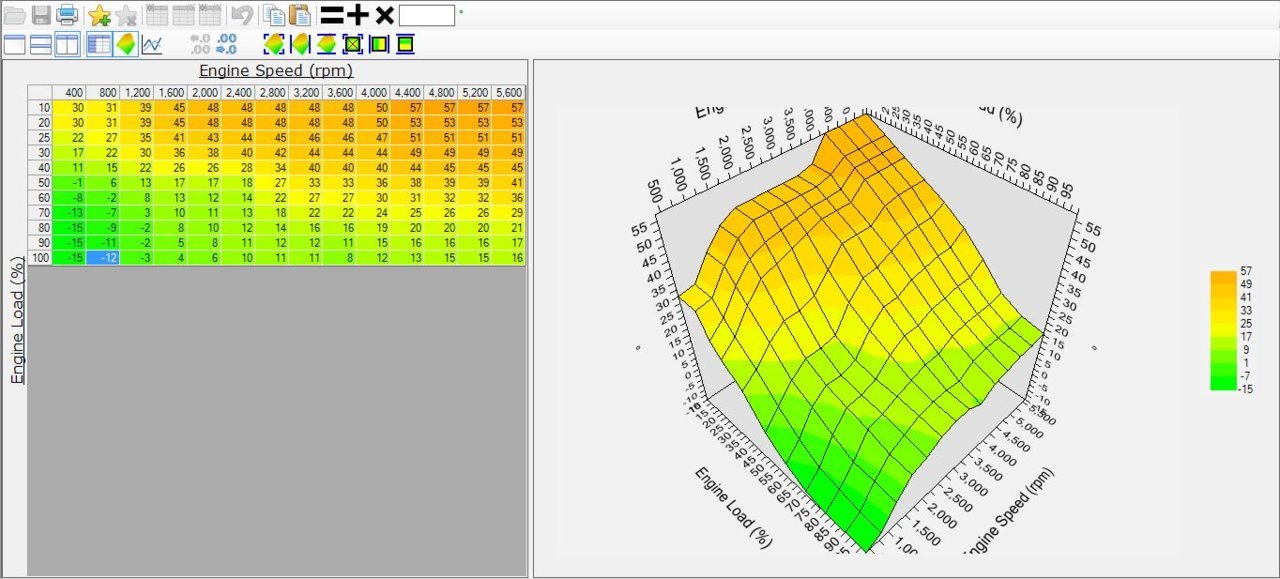Click the Engine Speed (rpm) axis title
Viewport: 1280px width, 579px height.
276,71
